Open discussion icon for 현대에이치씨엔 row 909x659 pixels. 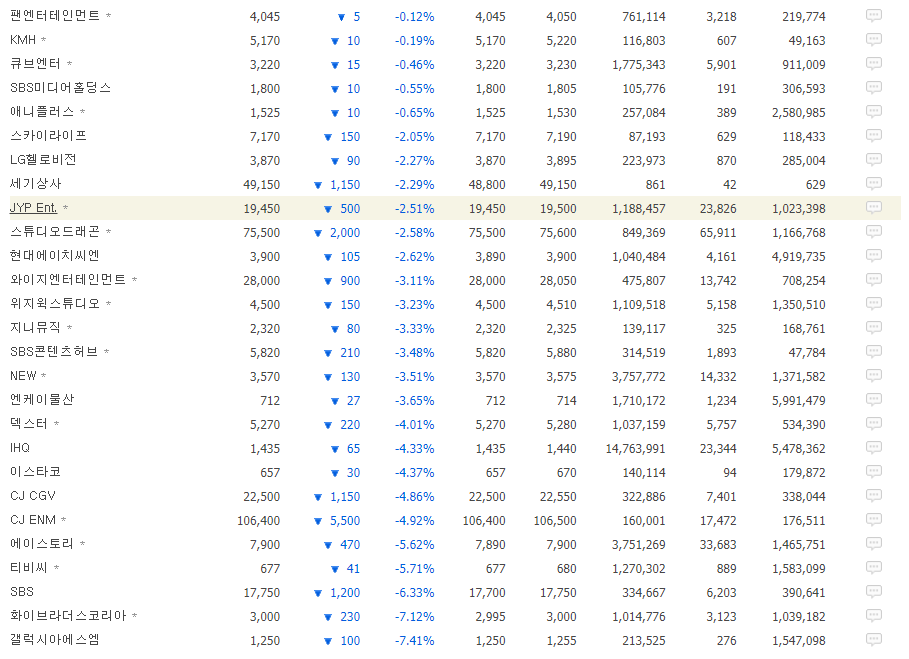[x=874, y=256]
